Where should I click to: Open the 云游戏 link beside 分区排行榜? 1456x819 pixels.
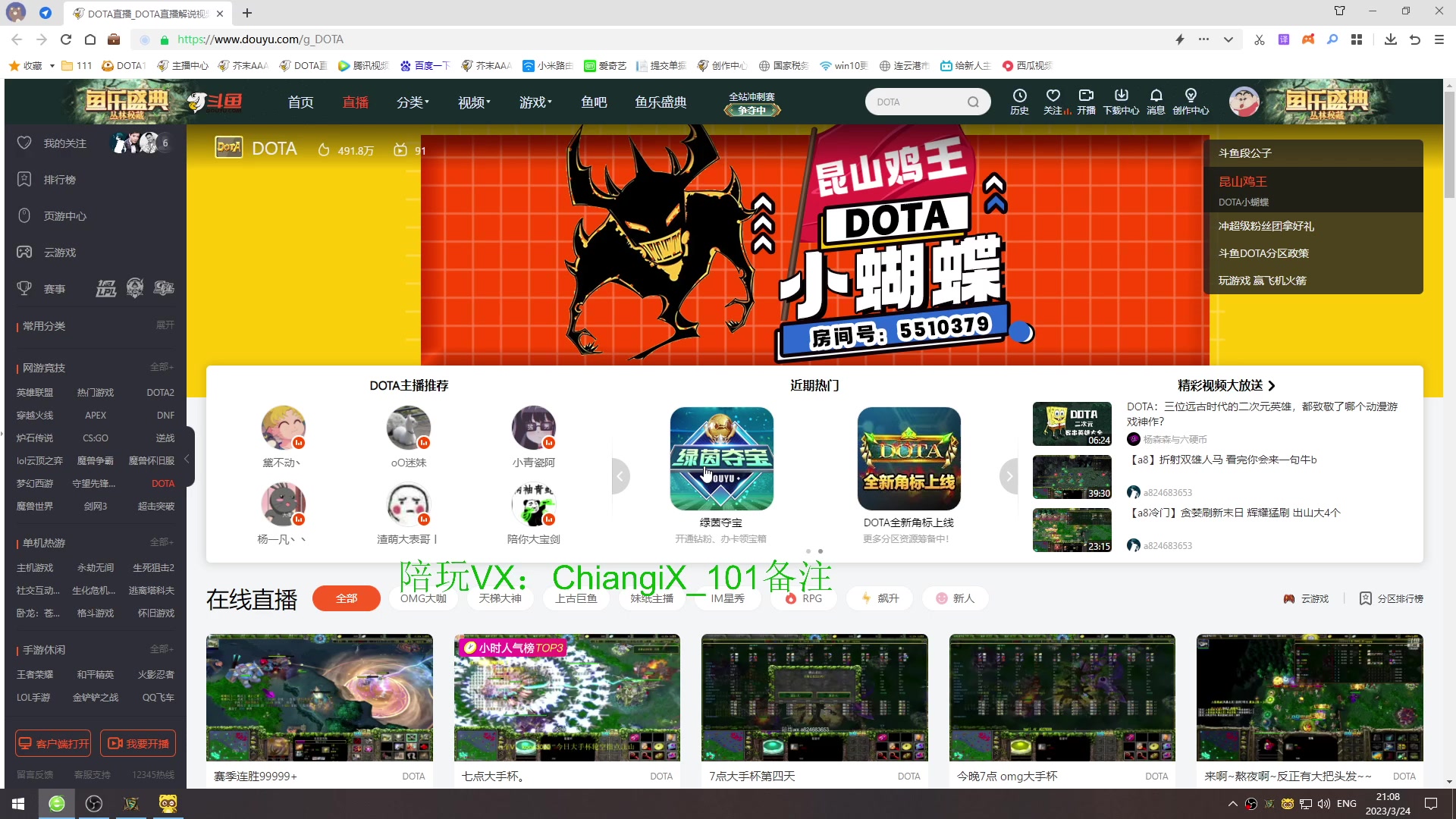1306,598
